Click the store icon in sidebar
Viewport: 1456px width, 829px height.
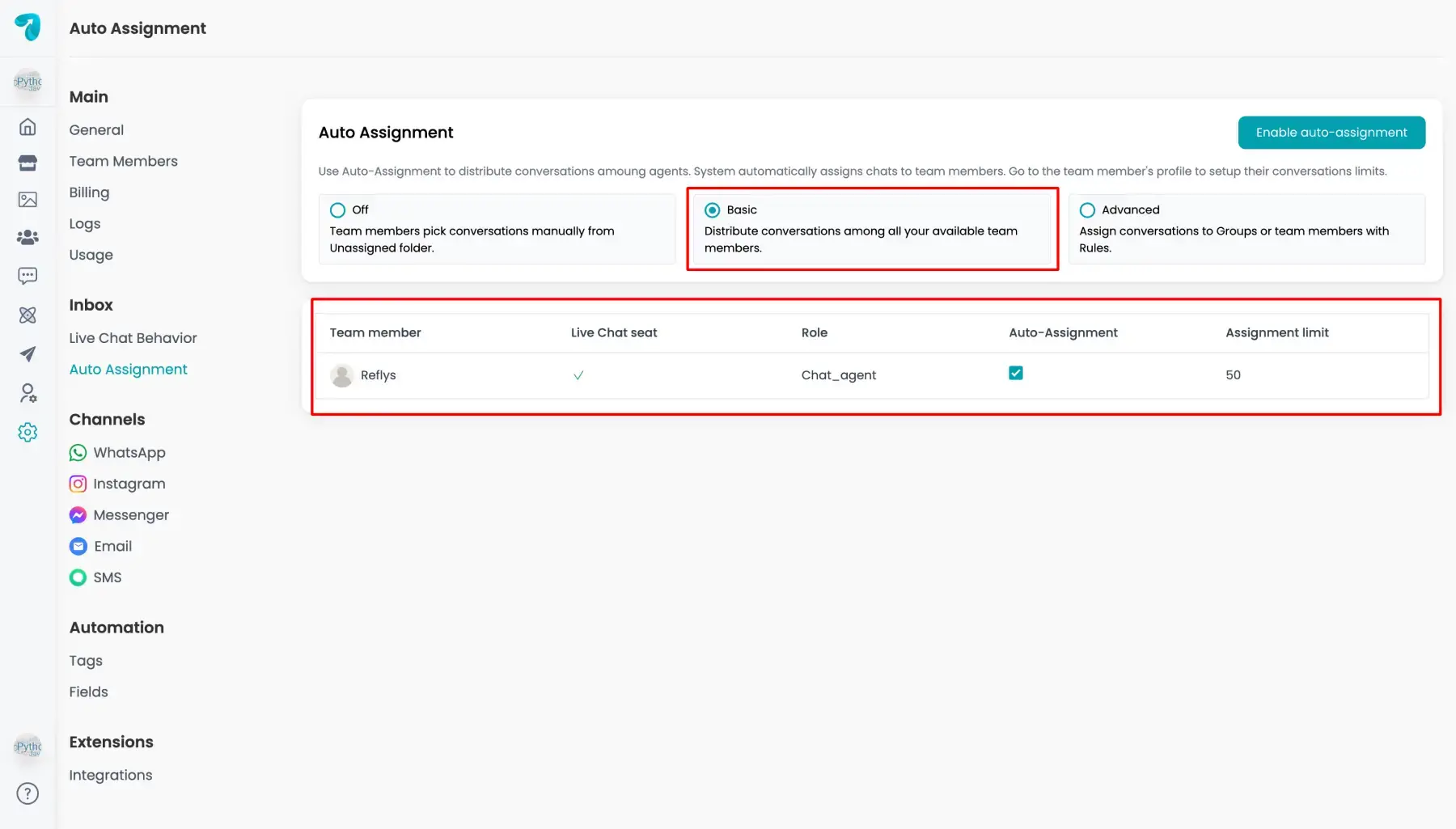[28, 163]
